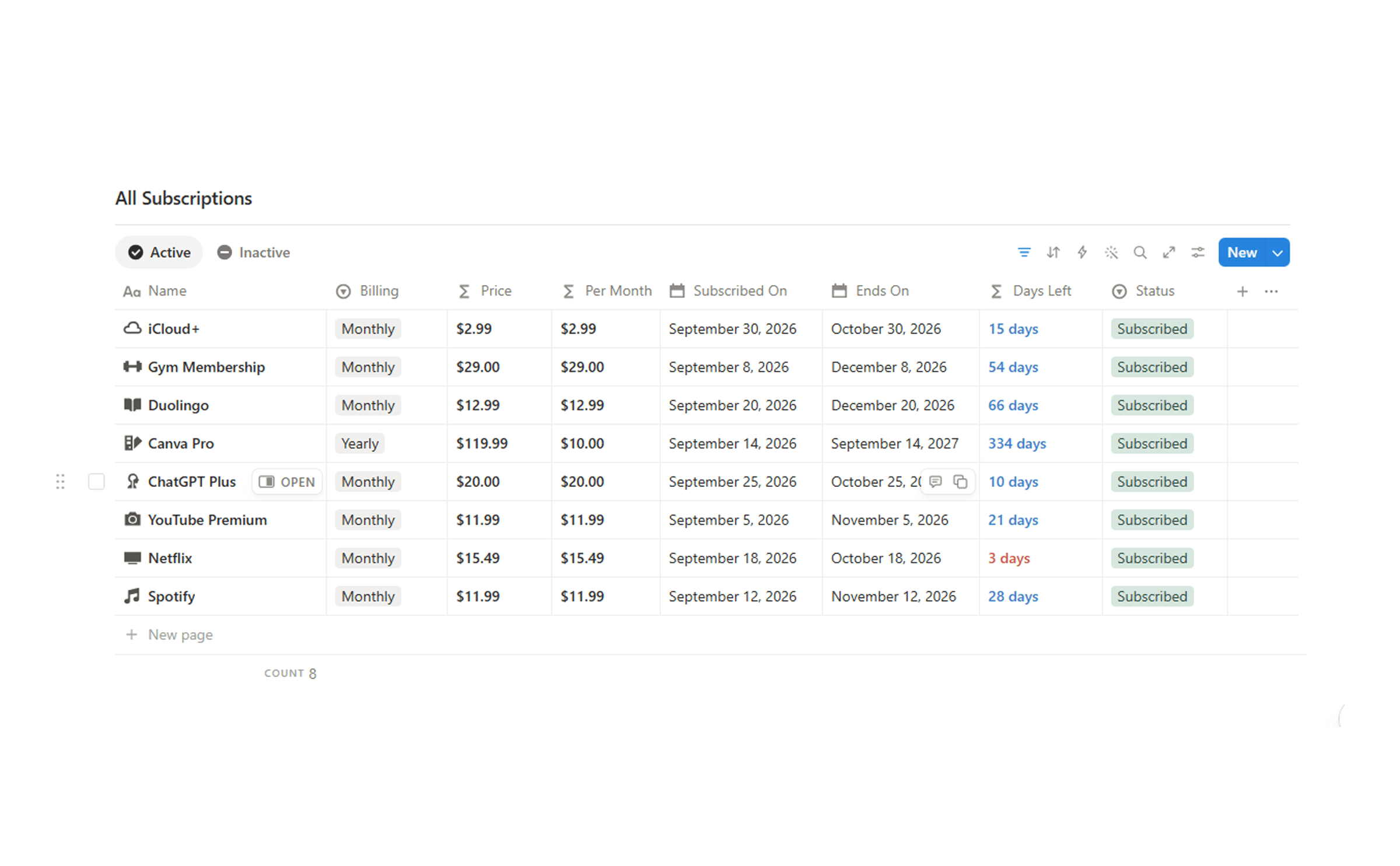This screenshot has width=1400, height=866.
Task: Open Canva Pro's Yearly billing selector
Action: coord(360,444)
